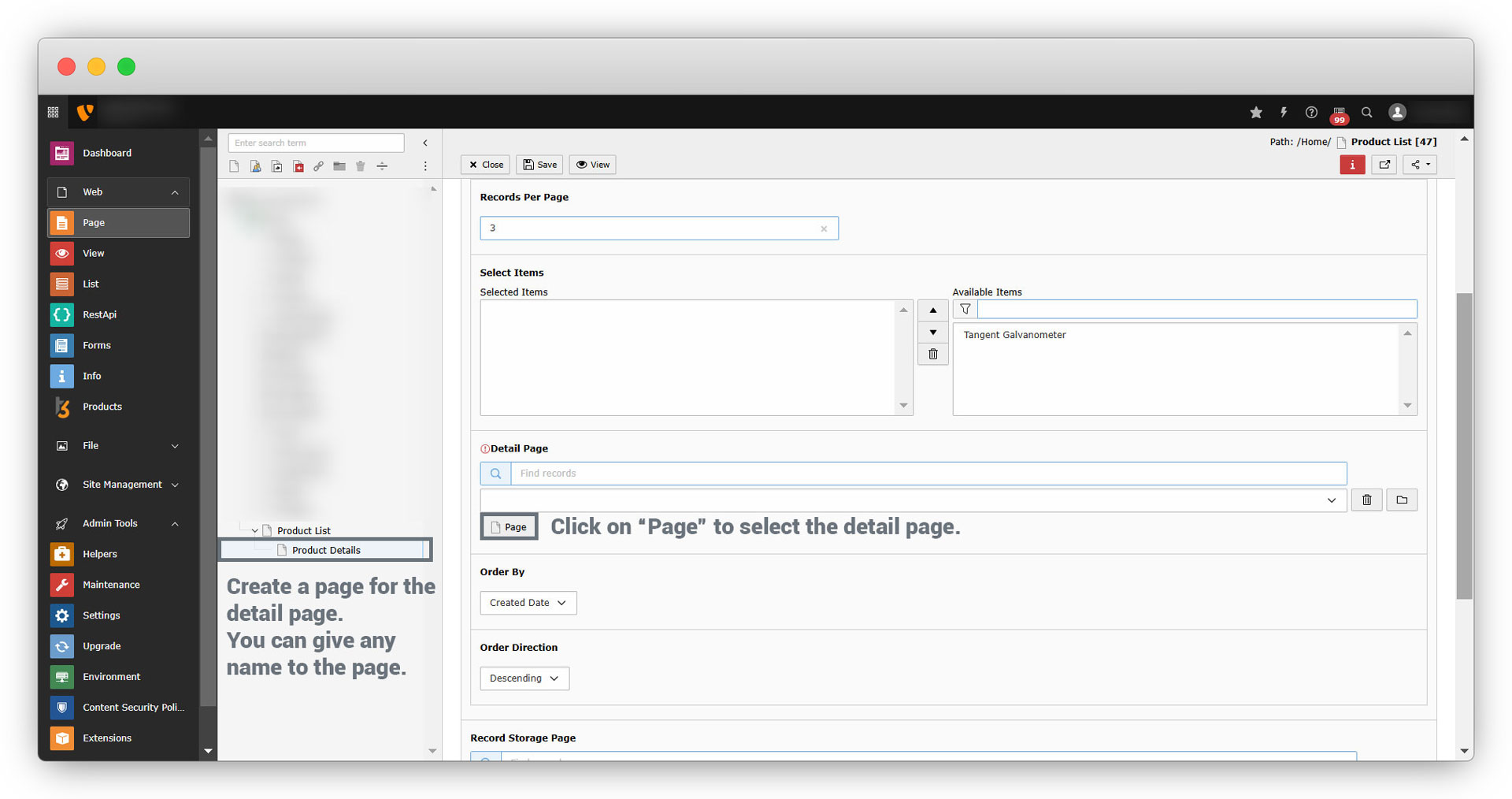Collapse the Web module group

(x=175, y=192)
